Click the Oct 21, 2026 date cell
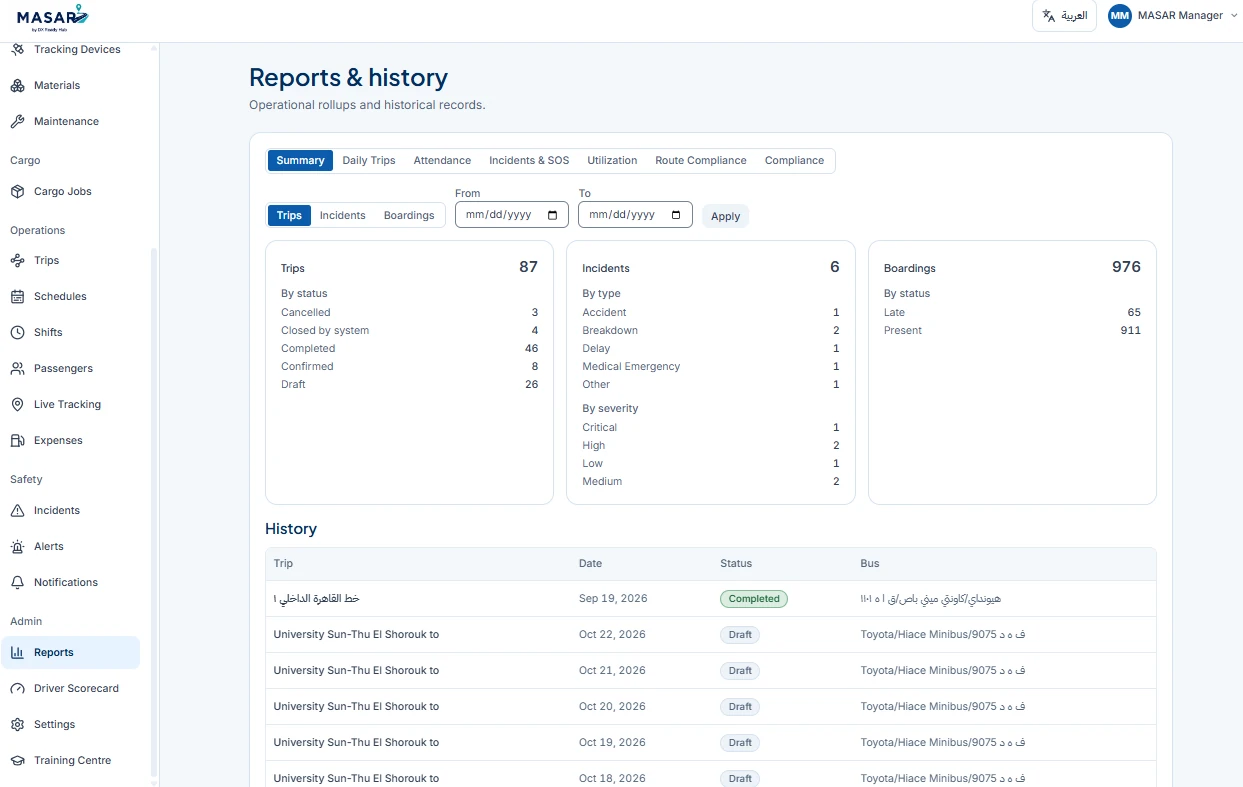1243x787 pixels. pyautogui.click(x=612, y=671)
